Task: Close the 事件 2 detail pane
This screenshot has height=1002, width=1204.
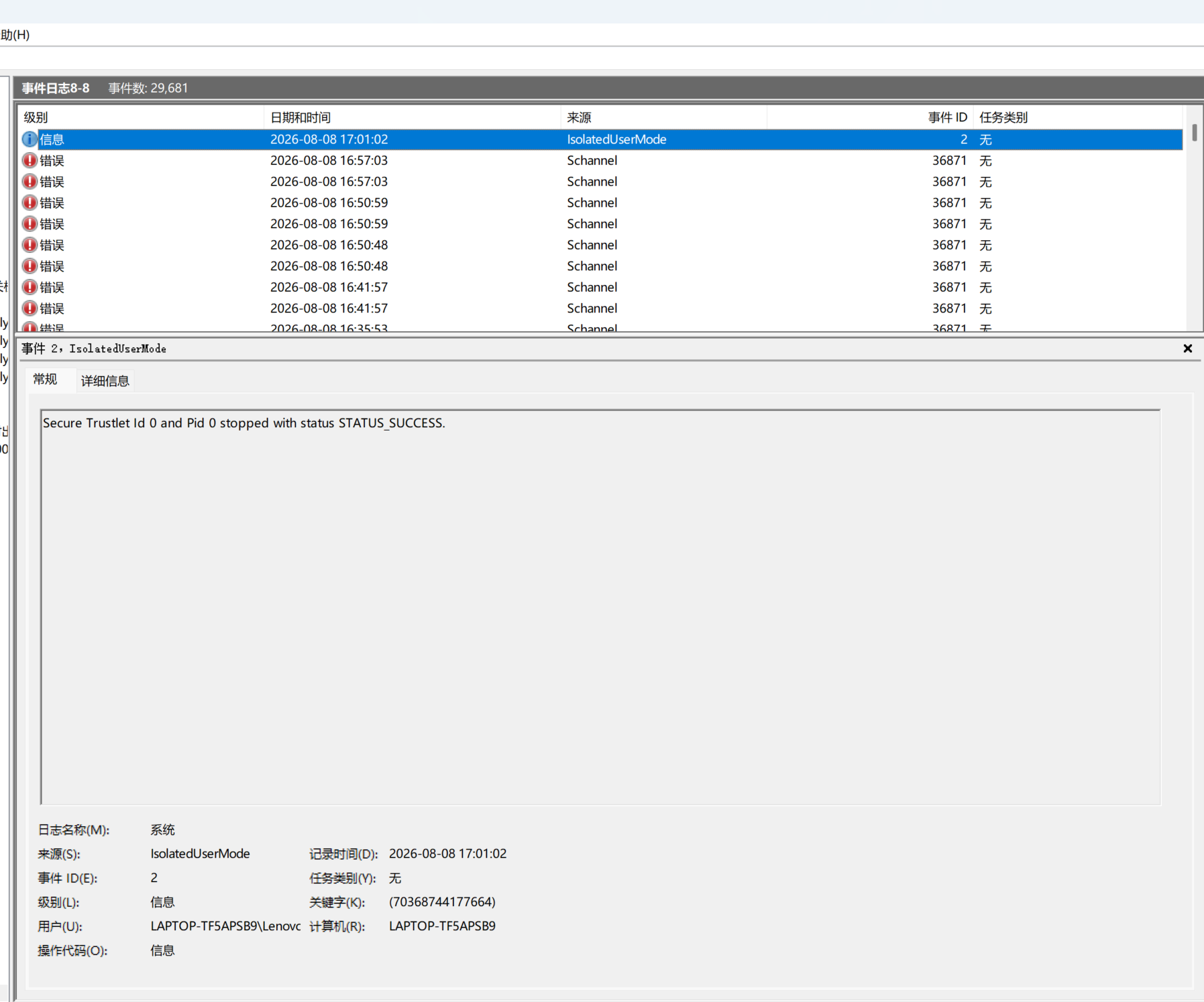Action: 1187,349
